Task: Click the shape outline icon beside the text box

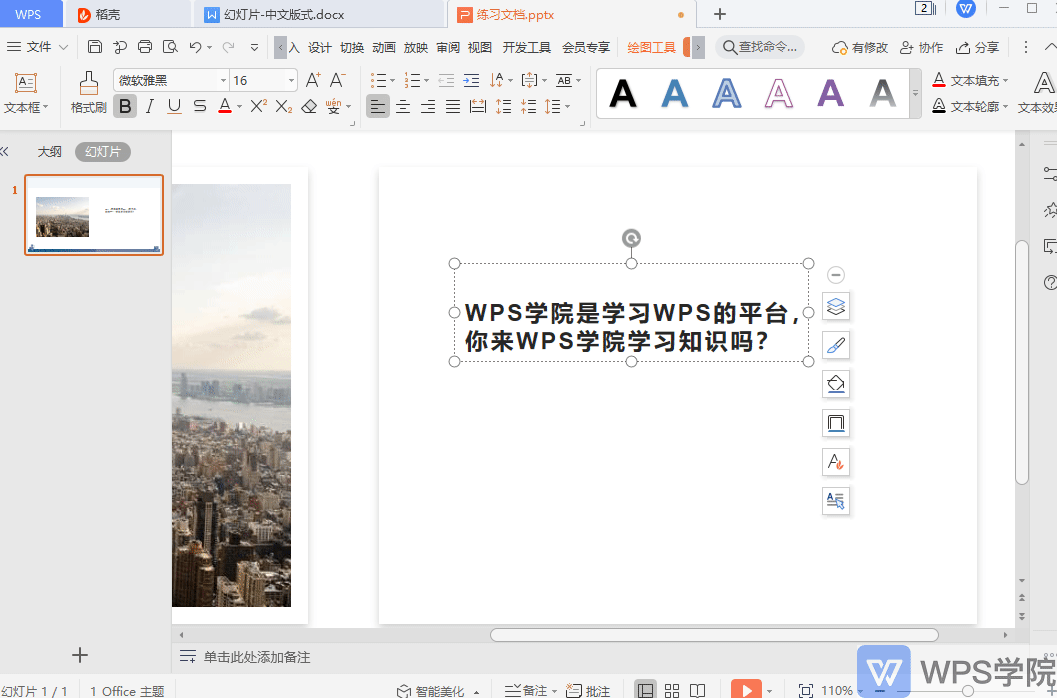Action: [x=836, y=424]
